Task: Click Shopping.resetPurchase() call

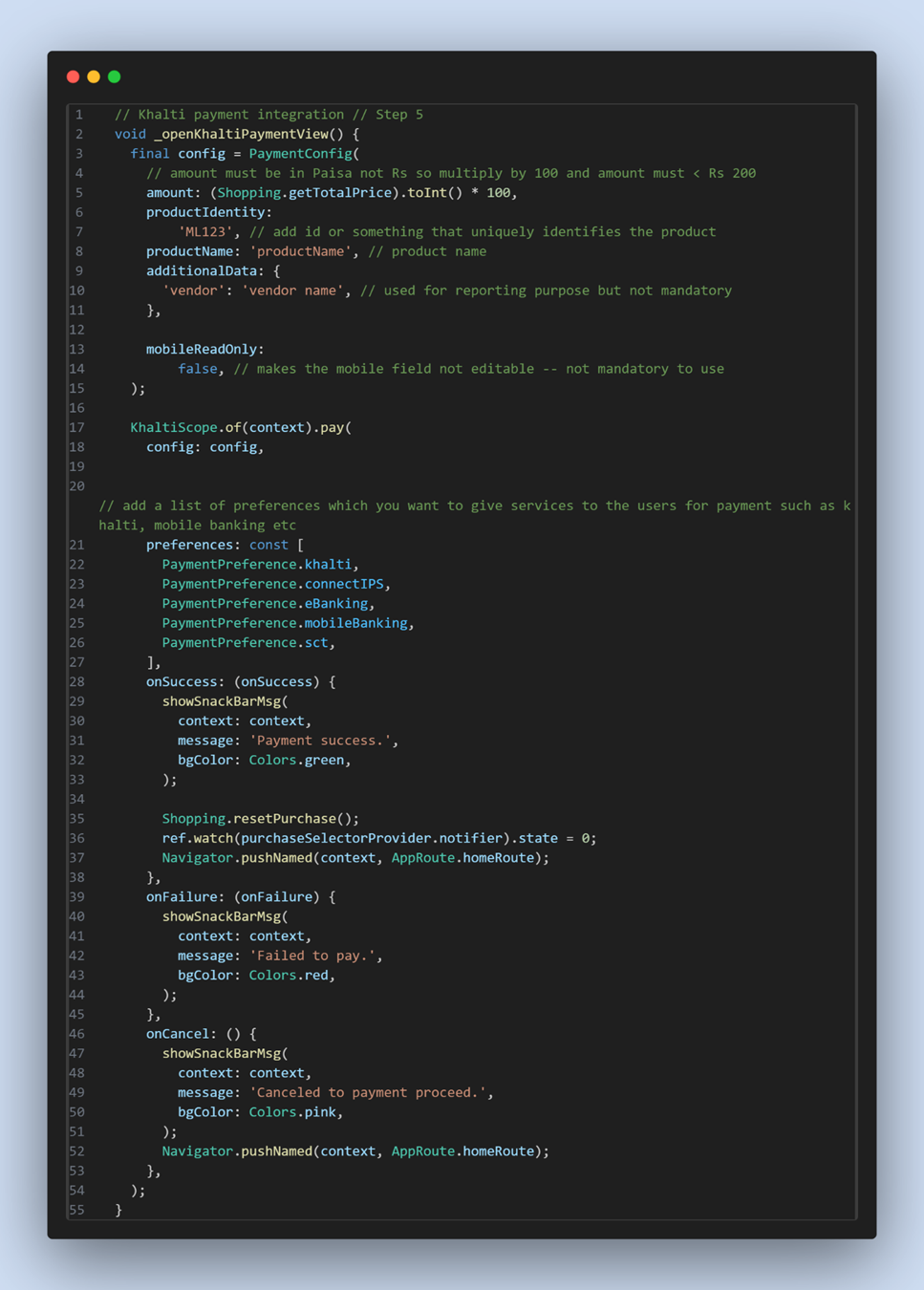Action: [x=260, y=819]
